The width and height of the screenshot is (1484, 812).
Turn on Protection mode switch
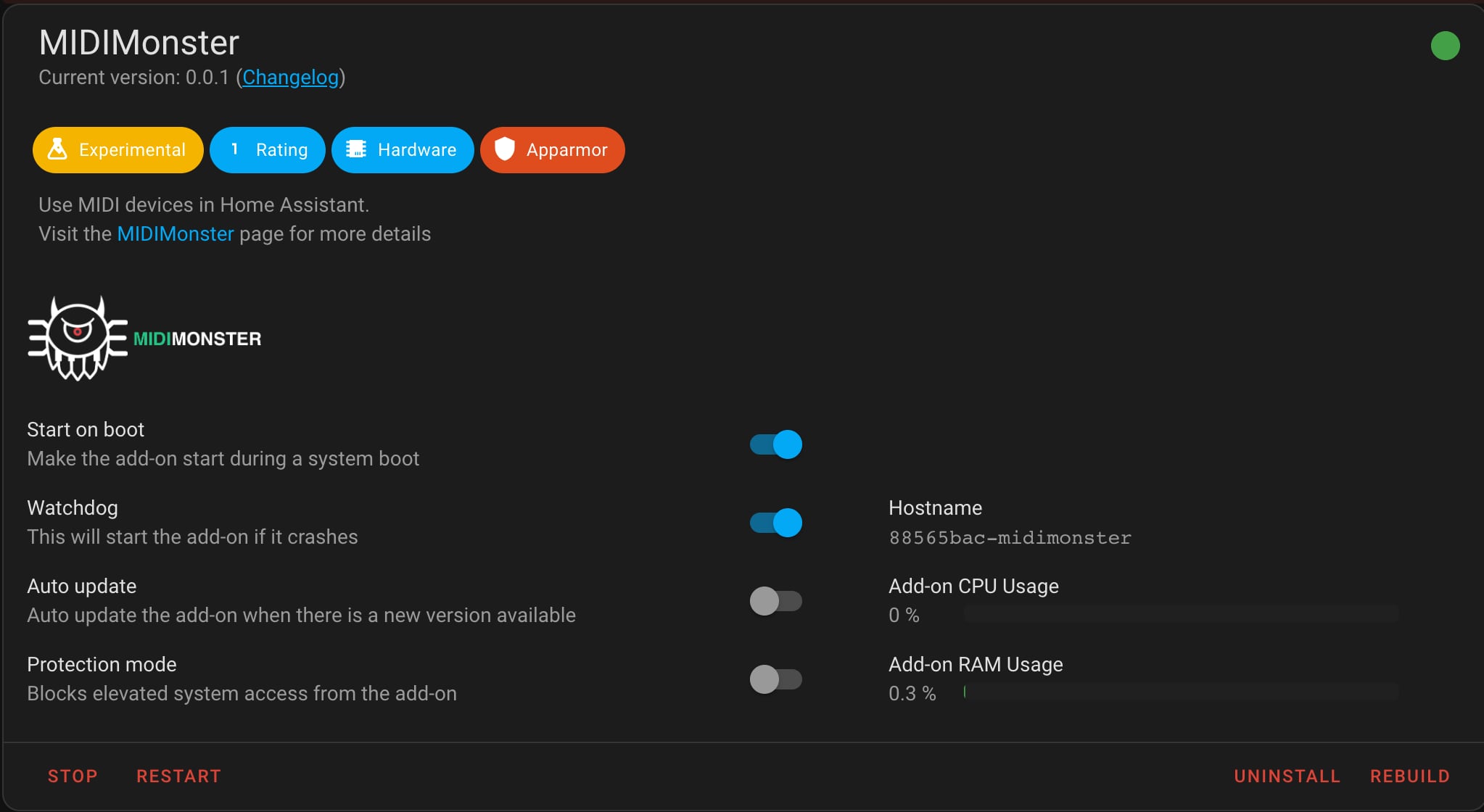(x=775, y=679)
